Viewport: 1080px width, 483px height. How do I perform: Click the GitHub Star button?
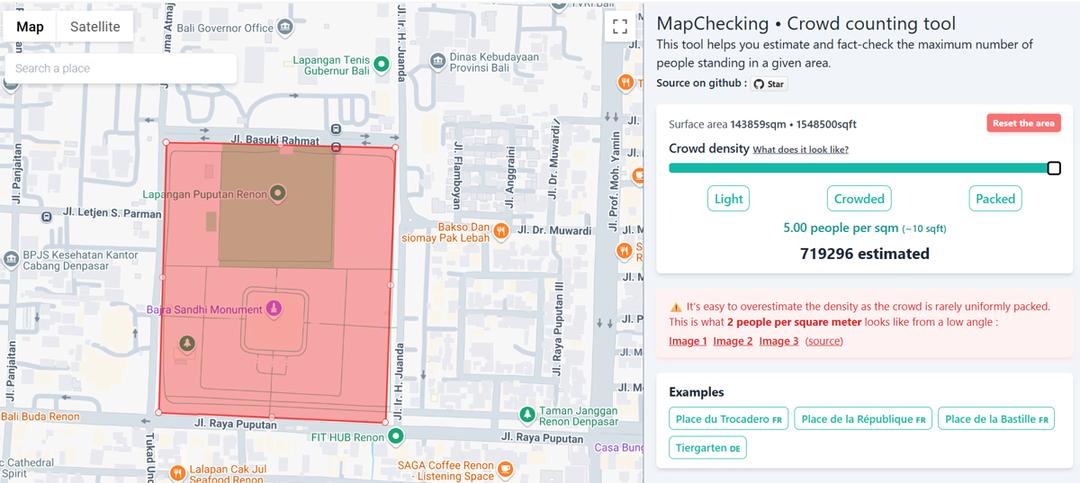[x=769, y=83]
